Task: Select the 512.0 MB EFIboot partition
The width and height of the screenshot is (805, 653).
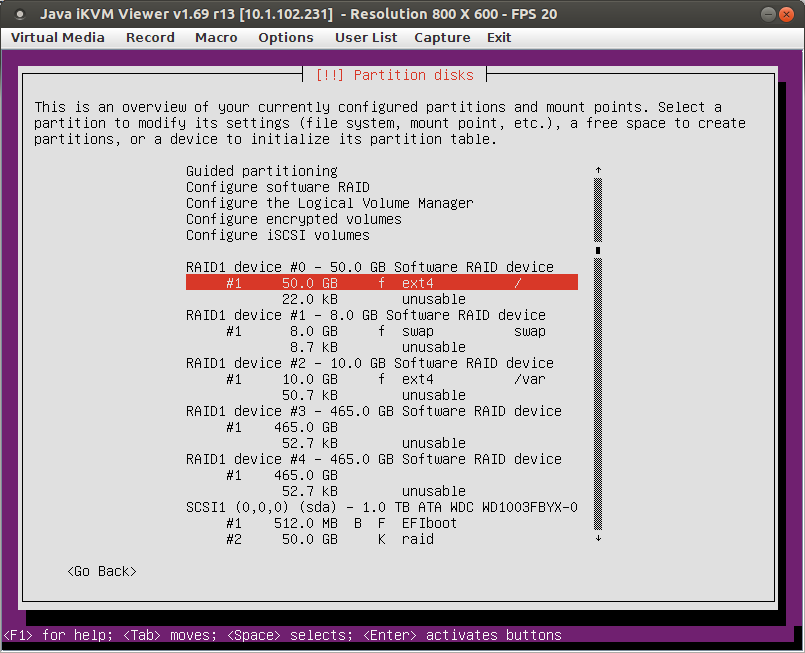Action: pos(382,523)
